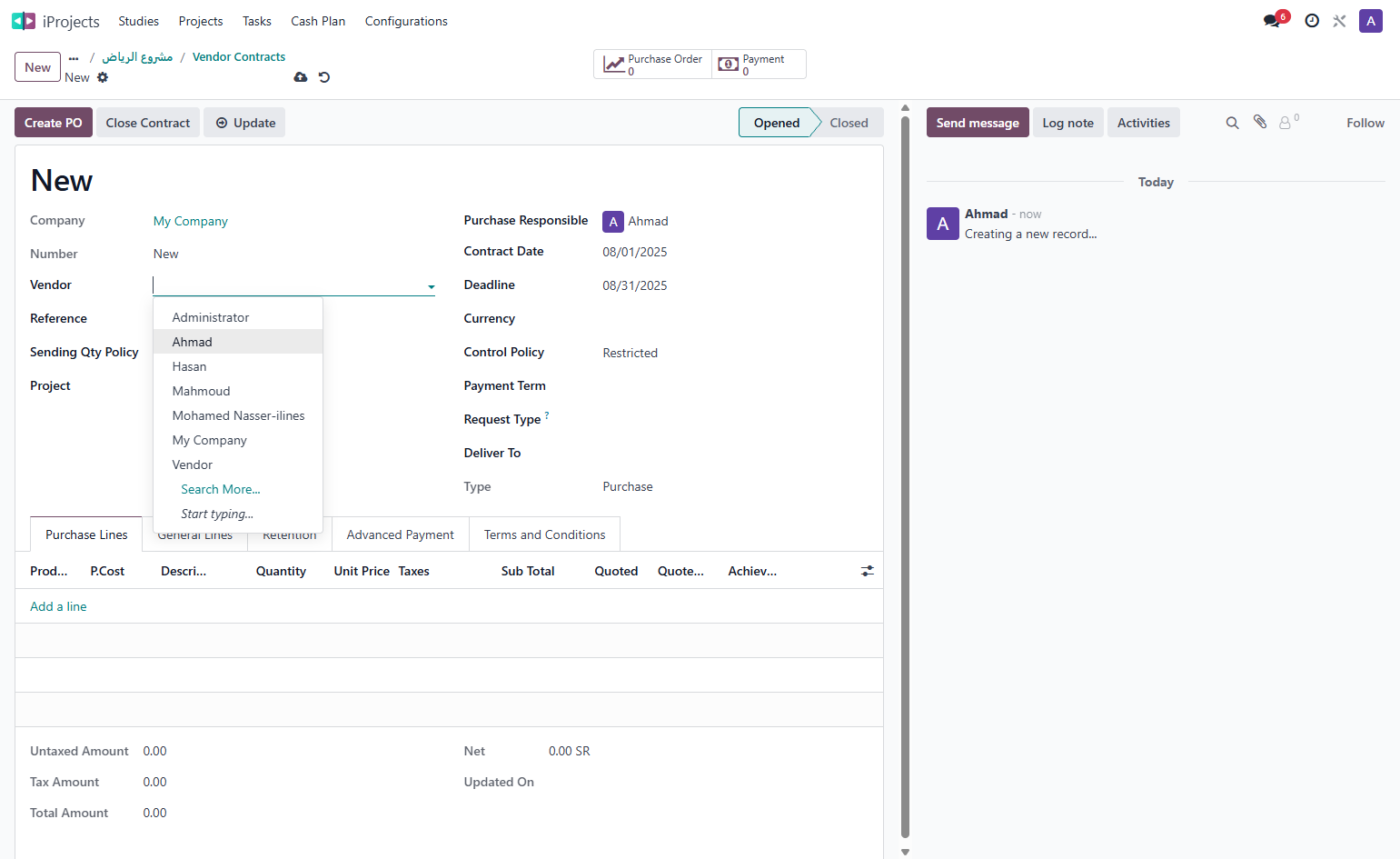Image resolution: width=1400 pixels, height=859 pixels.
Task: Click the Payment stat button
Action: coord(760,65)
